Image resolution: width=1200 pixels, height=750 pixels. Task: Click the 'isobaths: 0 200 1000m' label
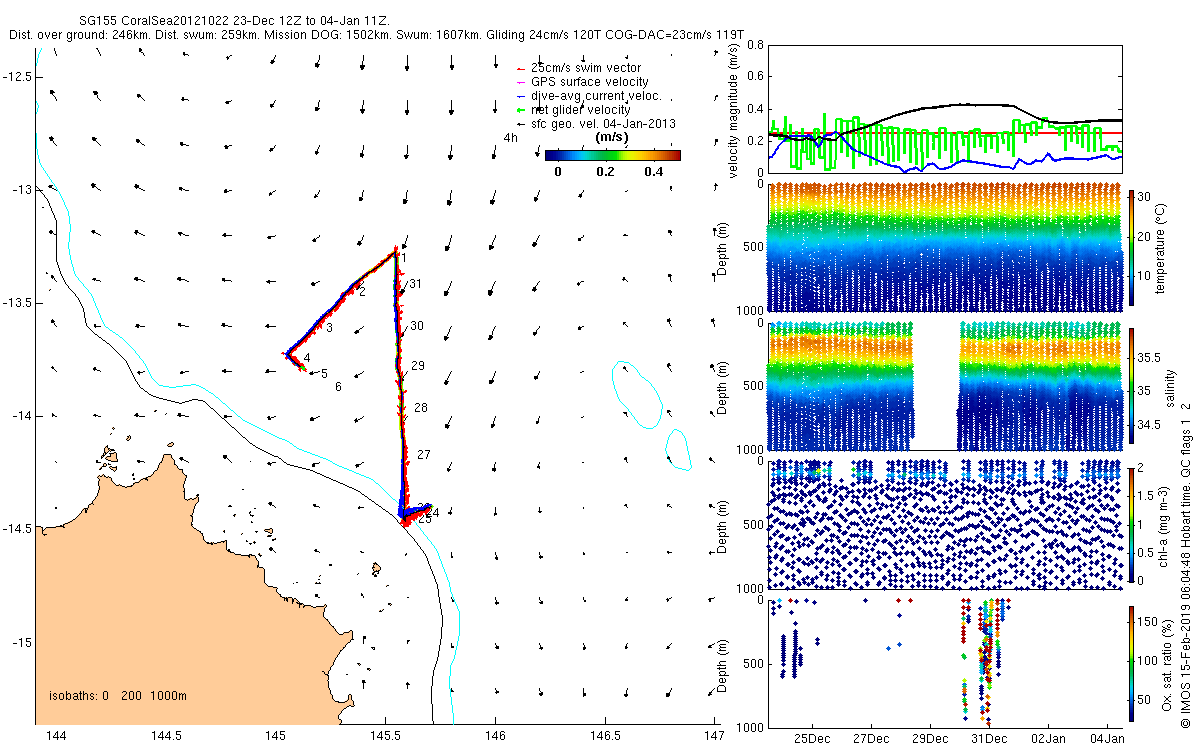click(118, 696)
